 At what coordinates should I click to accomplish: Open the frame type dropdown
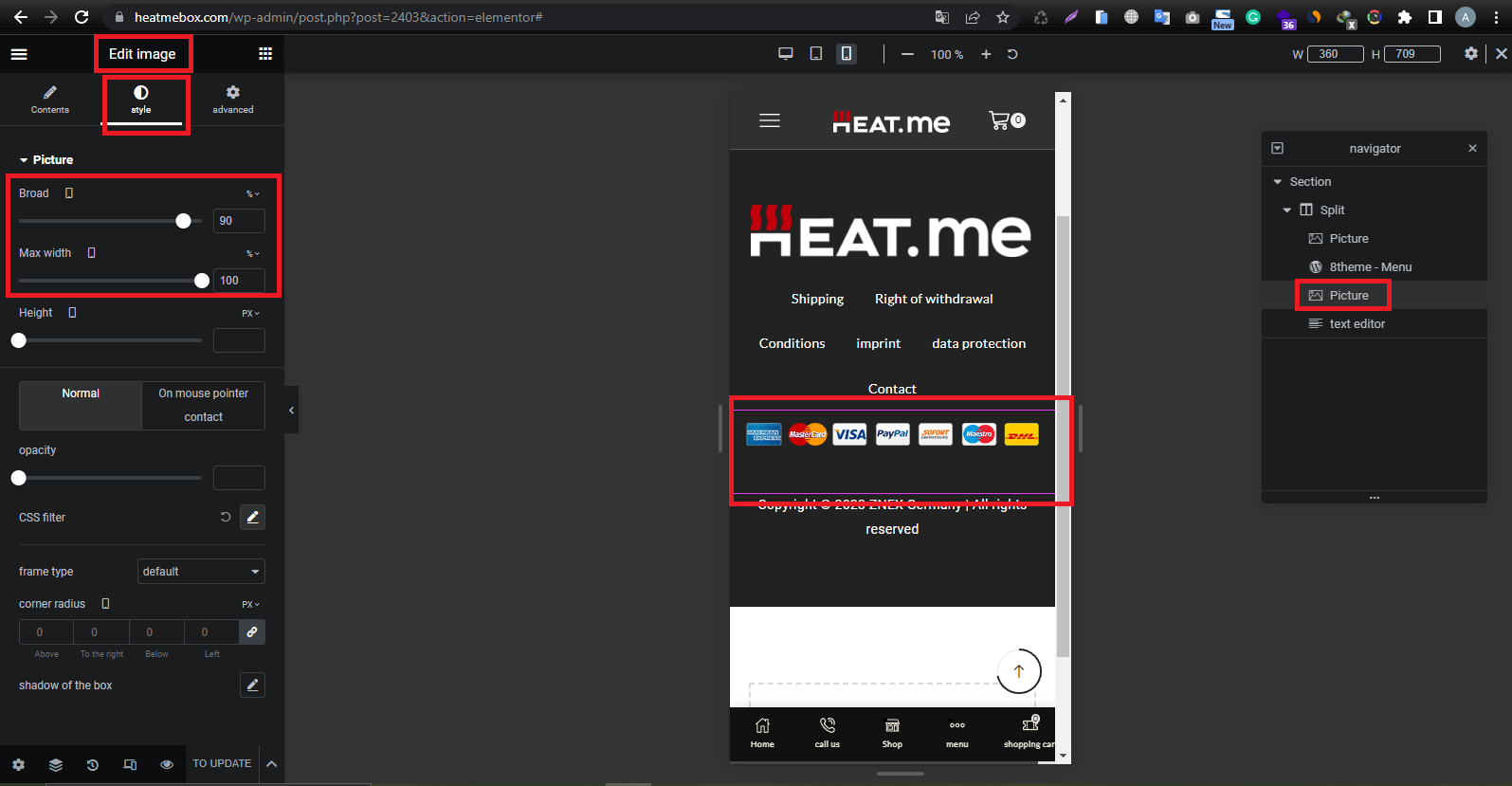point(201,572)
